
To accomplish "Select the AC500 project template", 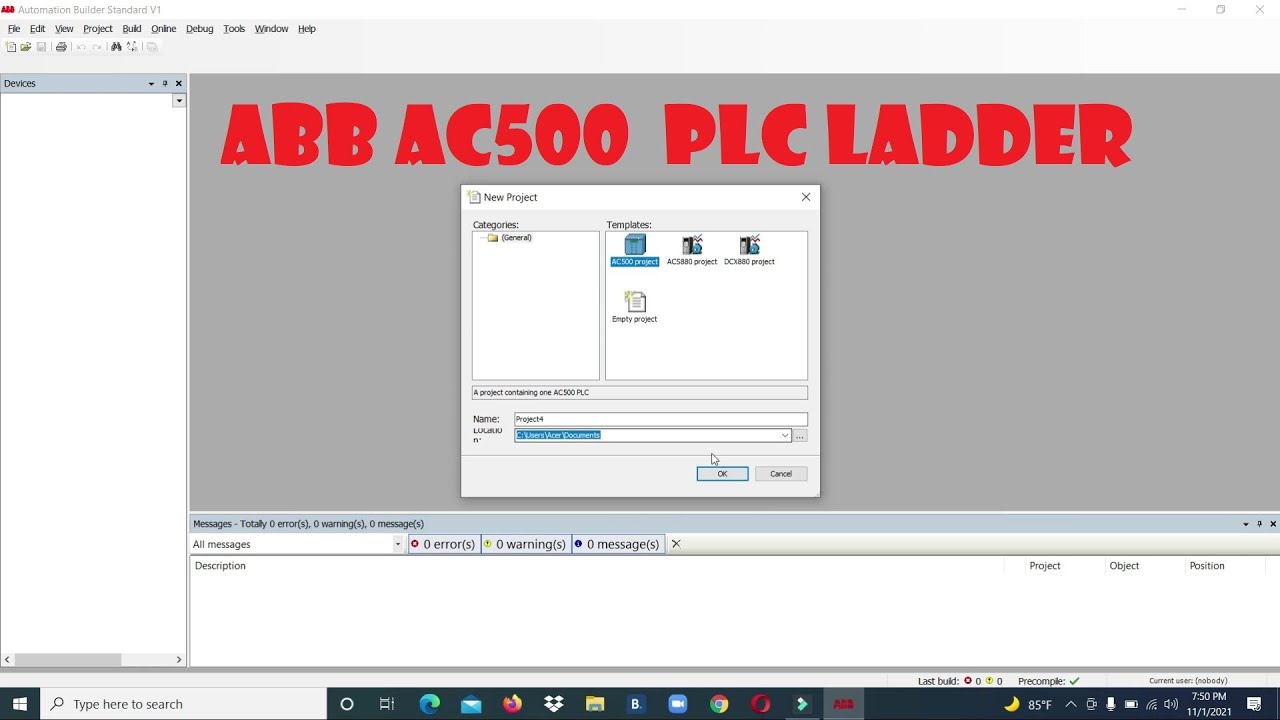I will pos(635,251).
